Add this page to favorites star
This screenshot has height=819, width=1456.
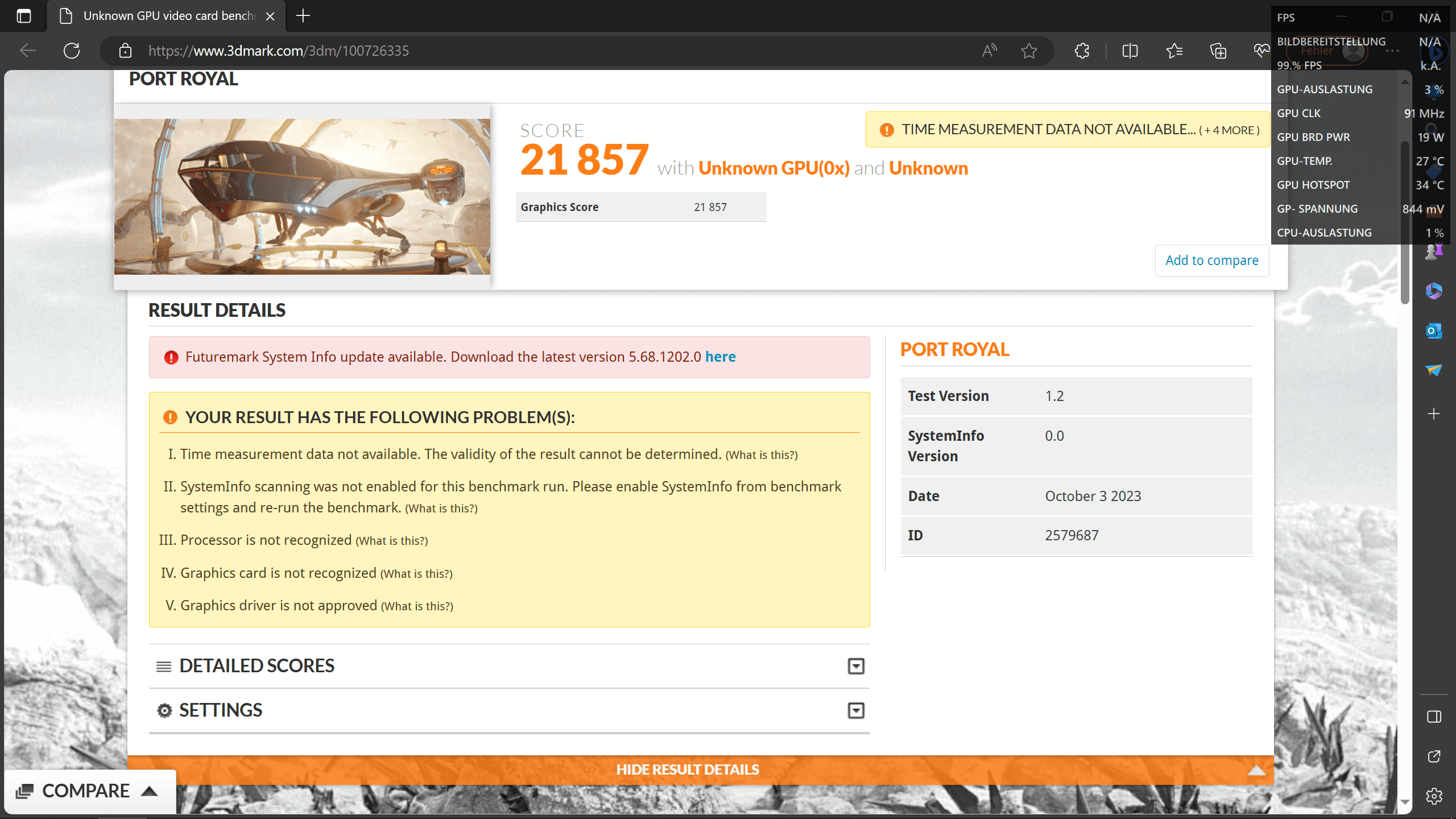(1029, 51)
